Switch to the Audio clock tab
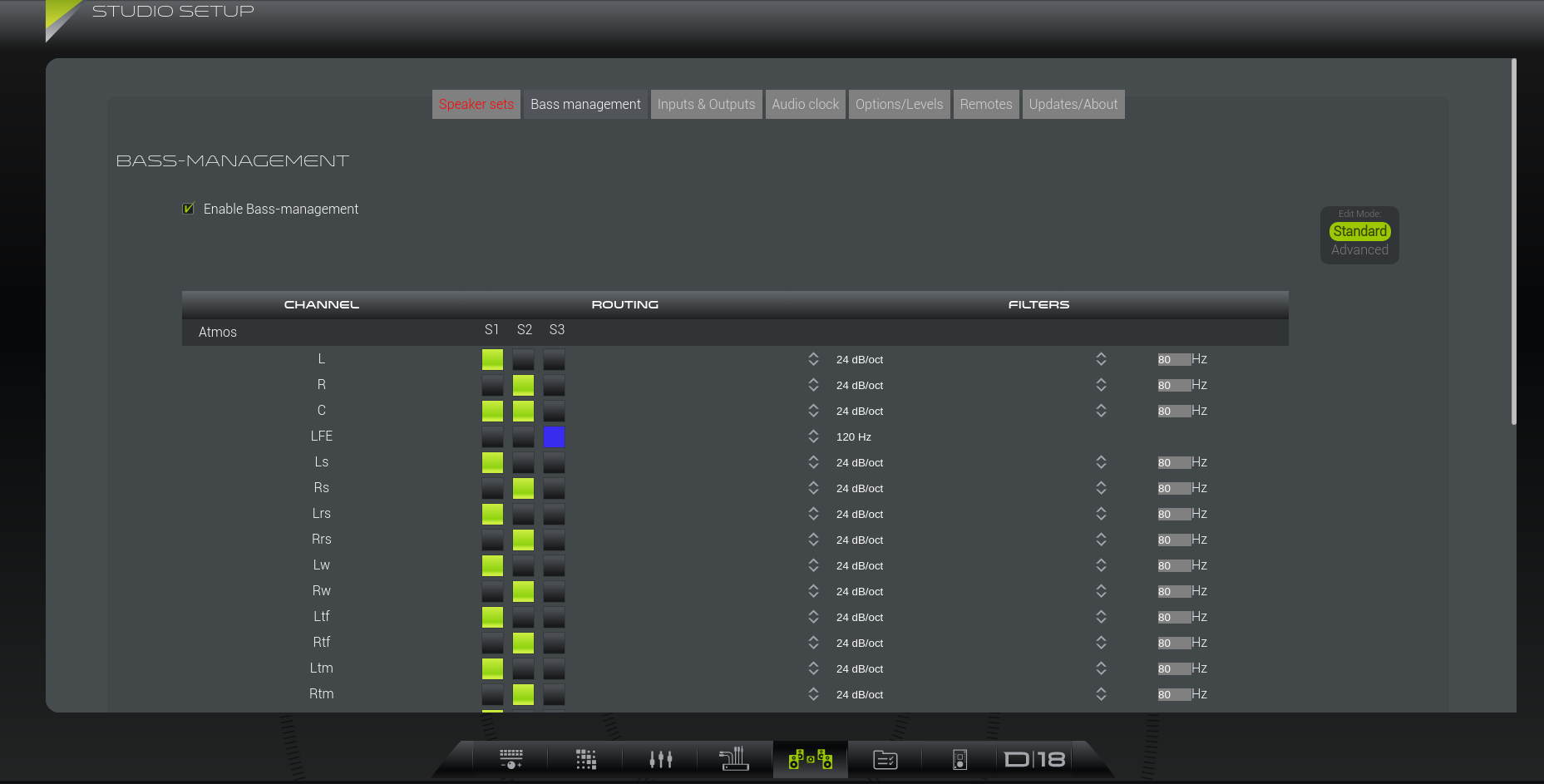Image resolution: width=1544 pixels, height=784 pixels. [805, 104]
